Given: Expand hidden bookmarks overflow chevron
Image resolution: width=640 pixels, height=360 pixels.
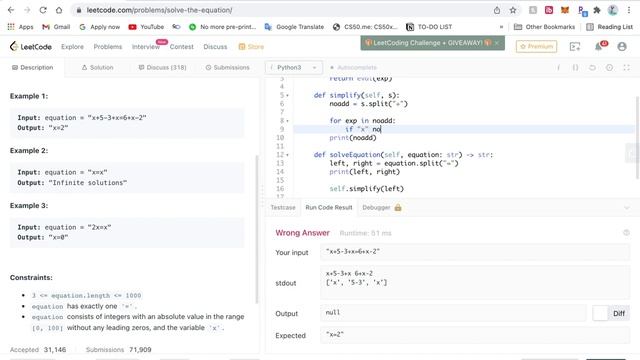Looking at the screenshot, I should (501, 27).
